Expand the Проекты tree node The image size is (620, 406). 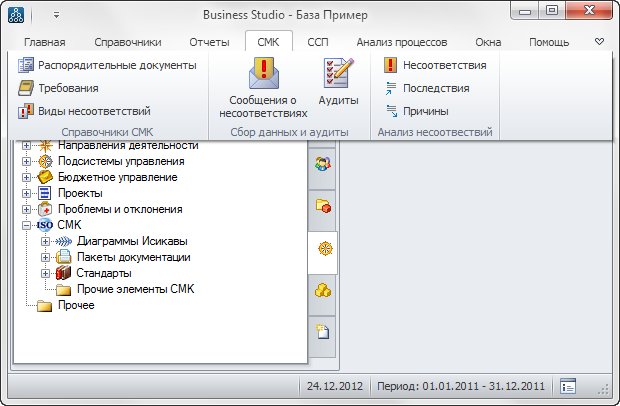coord(26,193)
